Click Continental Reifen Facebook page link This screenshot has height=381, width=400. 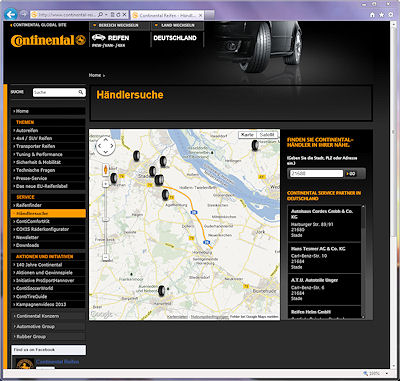tap(57, 362)
